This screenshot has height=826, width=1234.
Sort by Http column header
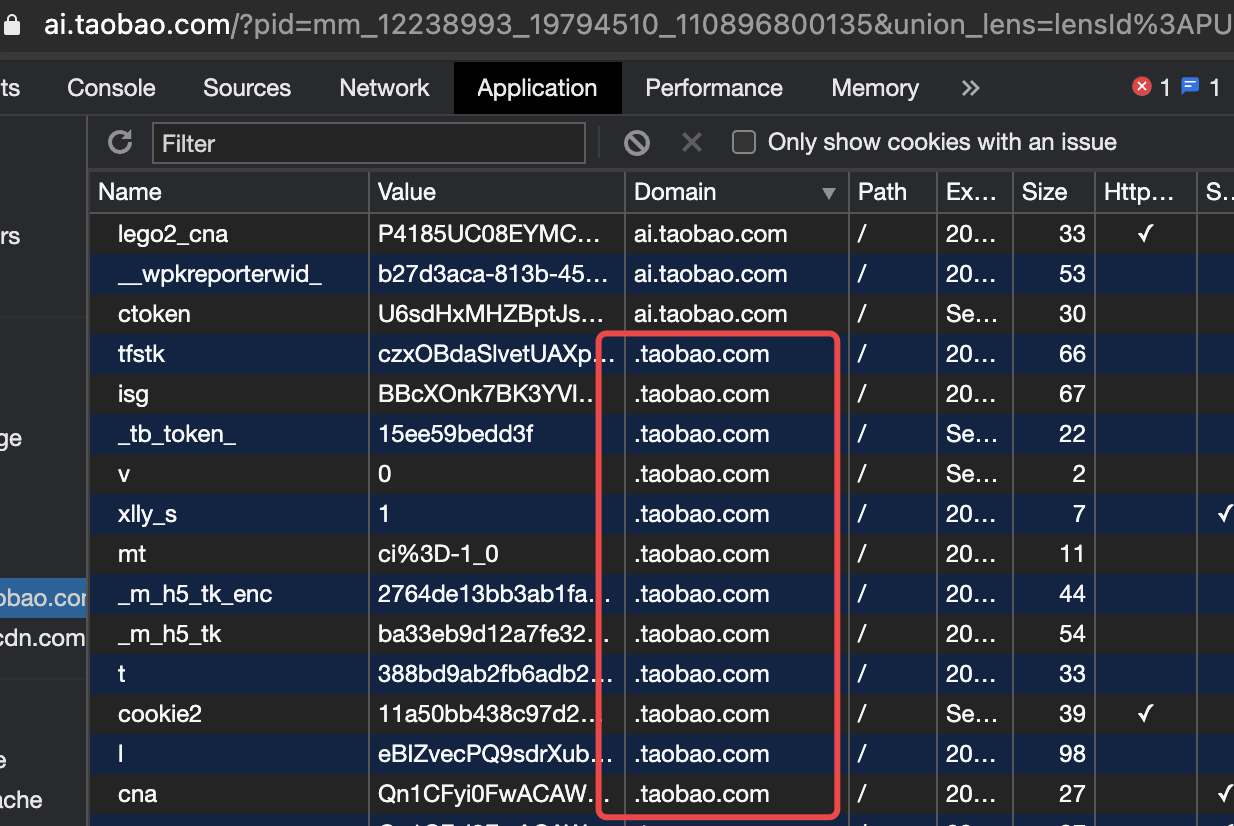point(1146,192)
